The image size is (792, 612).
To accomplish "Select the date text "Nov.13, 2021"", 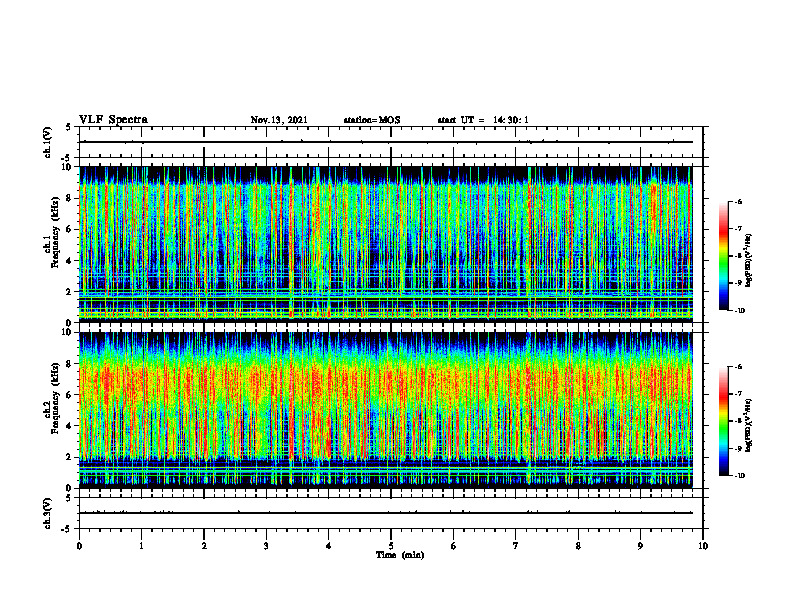I will pyautogui.click(x=279, y=120).
